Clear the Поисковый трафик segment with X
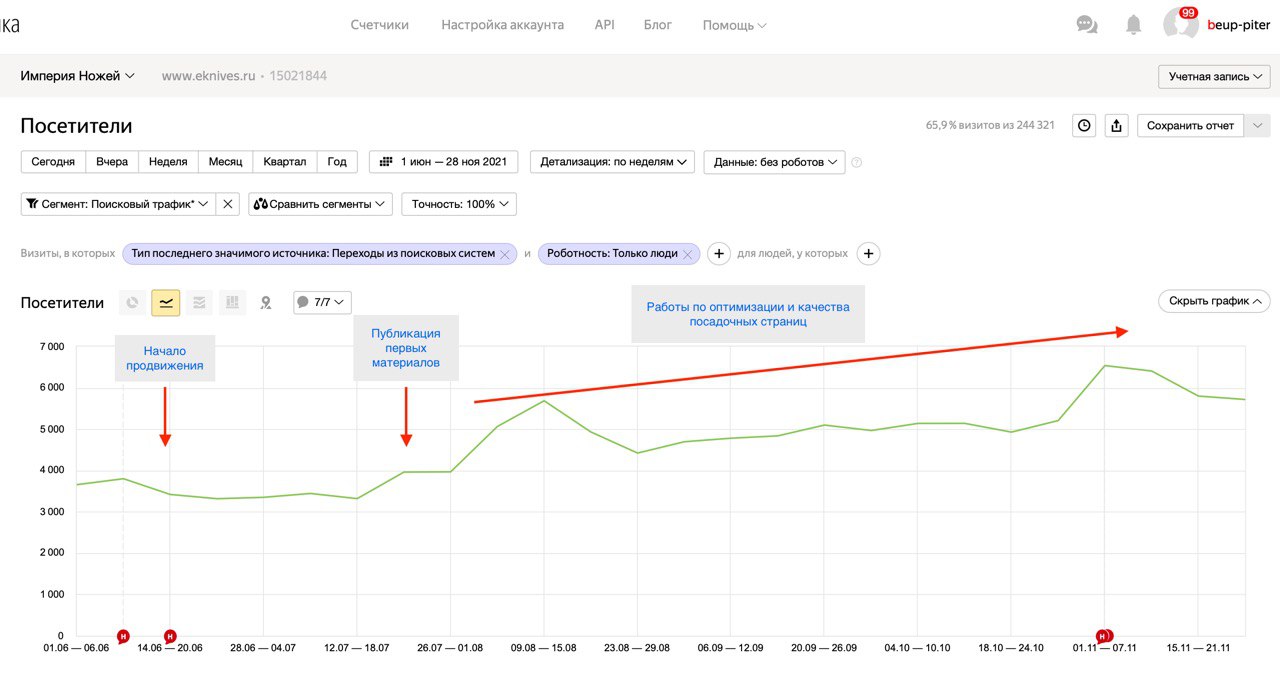The width and height of the screenshot is (1280, 681). pyautogui.click(x=228, y=204)
